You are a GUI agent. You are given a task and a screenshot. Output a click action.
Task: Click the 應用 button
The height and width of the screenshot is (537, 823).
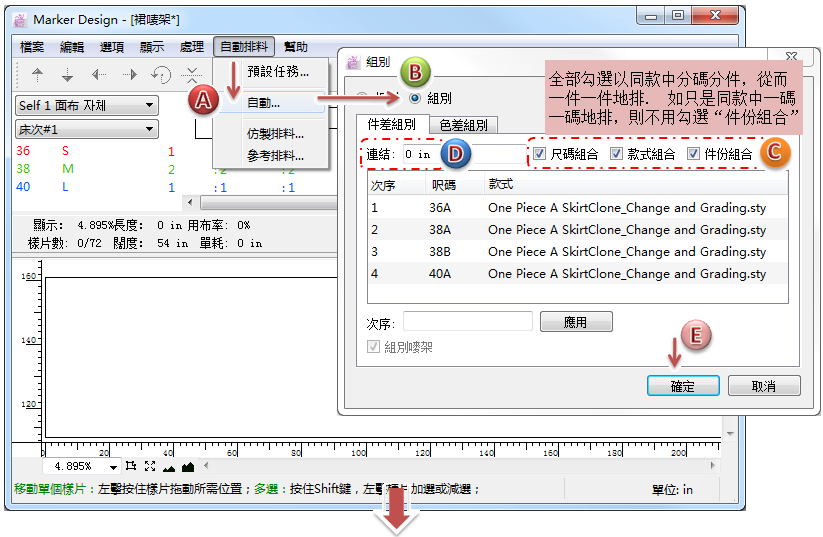click(x=575, y=322)
